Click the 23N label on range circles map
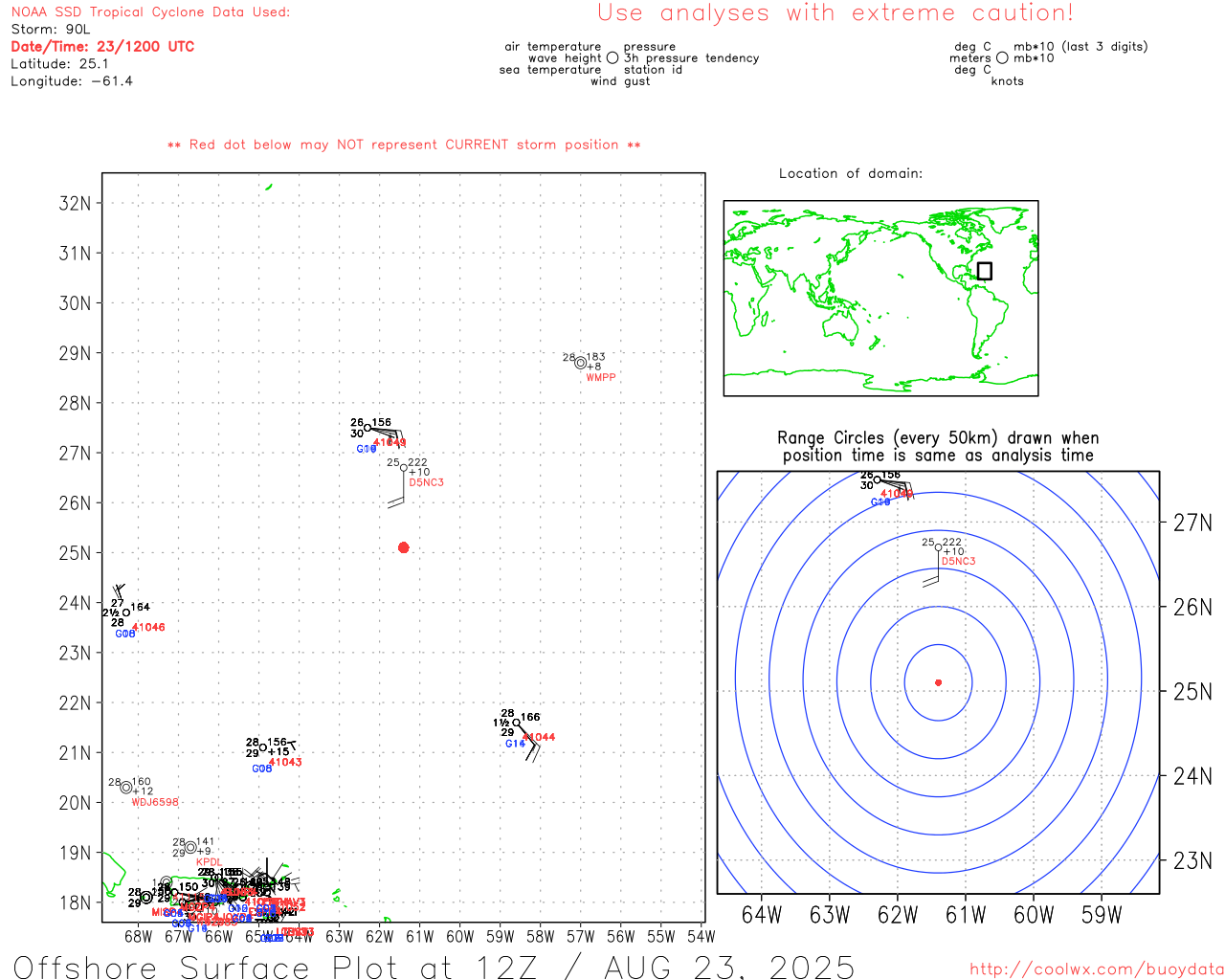The height and width of the screenshot is (980, 1225). (x=1192, y=860)
